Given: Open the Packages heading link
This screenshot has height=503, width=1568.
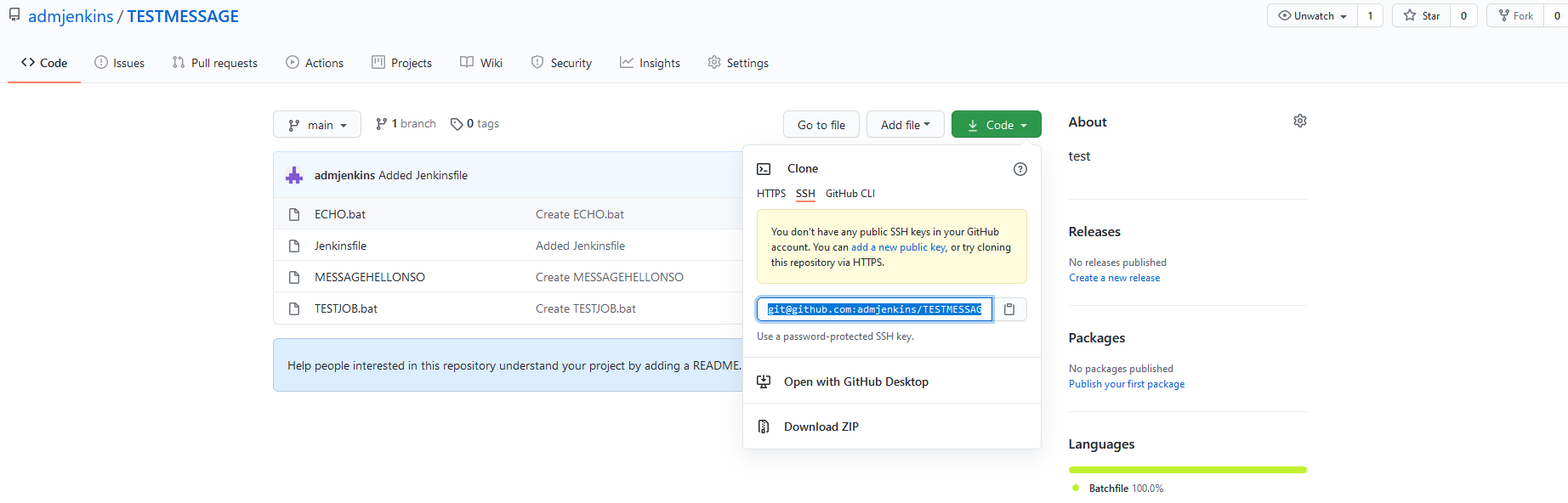Looking at the screenshot, I should [x=1097, y=338].
